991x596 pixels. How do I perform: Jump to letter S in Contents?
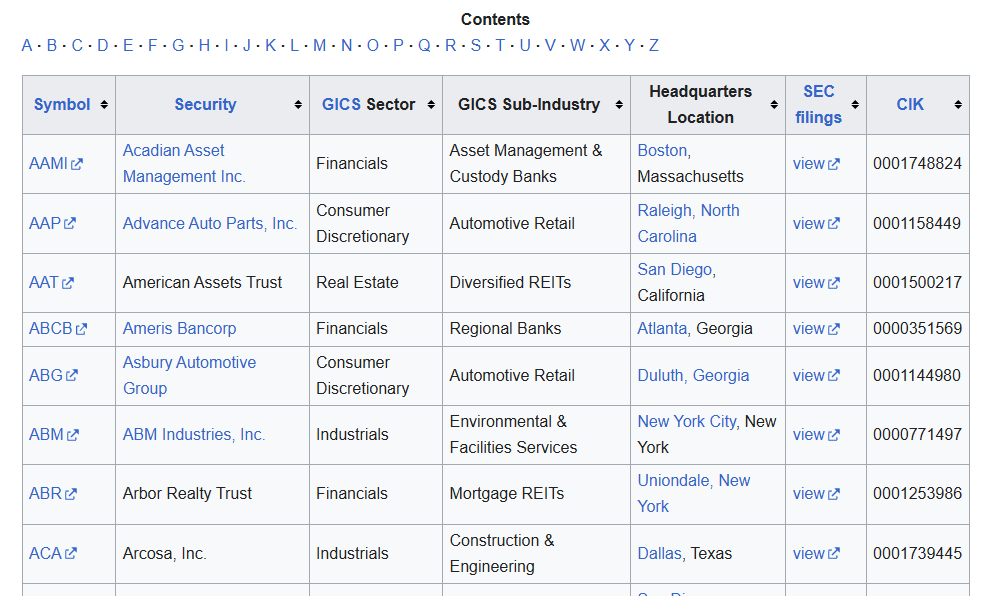click(x=475, y=46)
